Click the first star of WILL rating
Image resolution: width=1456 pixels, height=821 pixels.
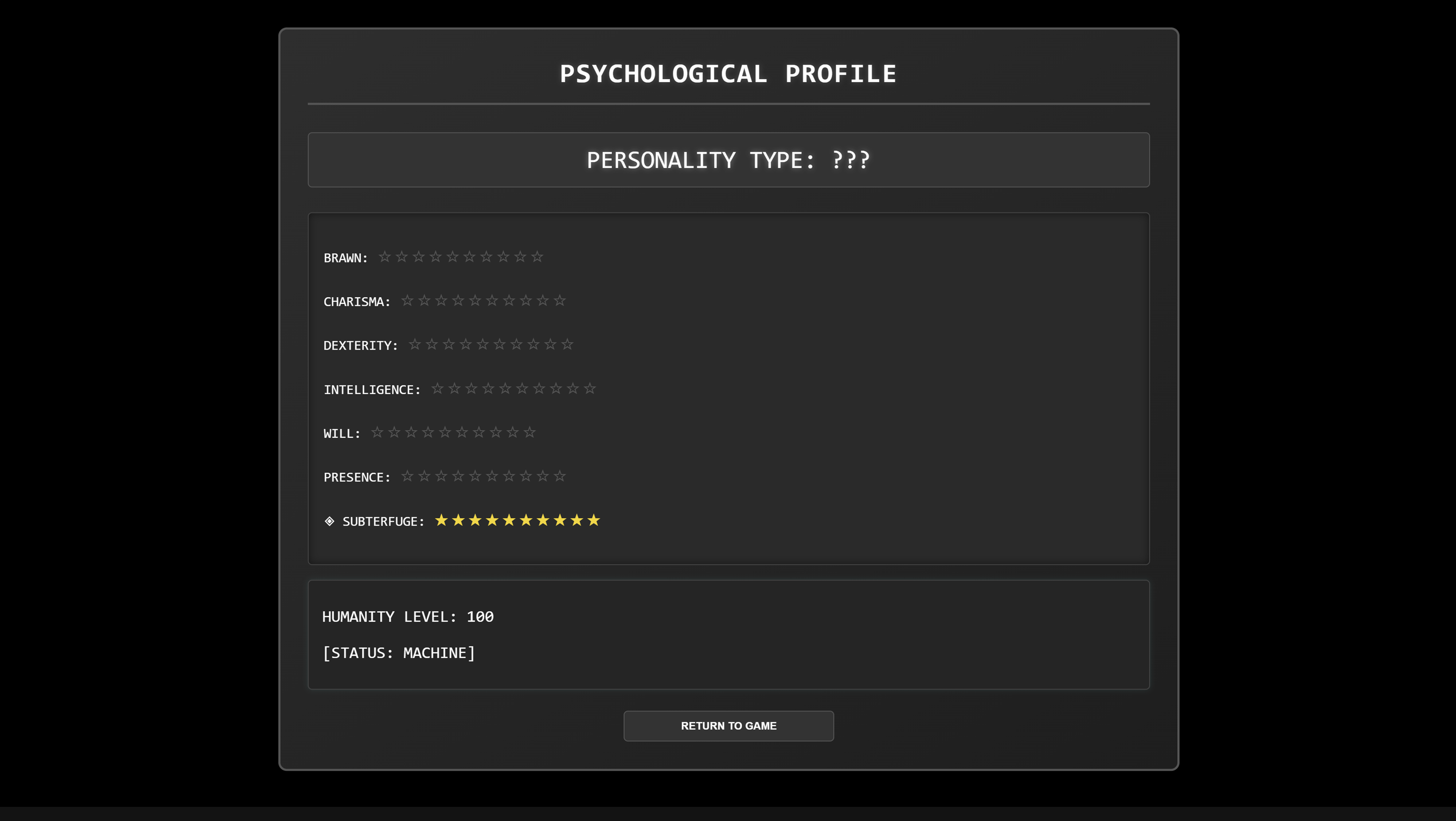[377, 433]
